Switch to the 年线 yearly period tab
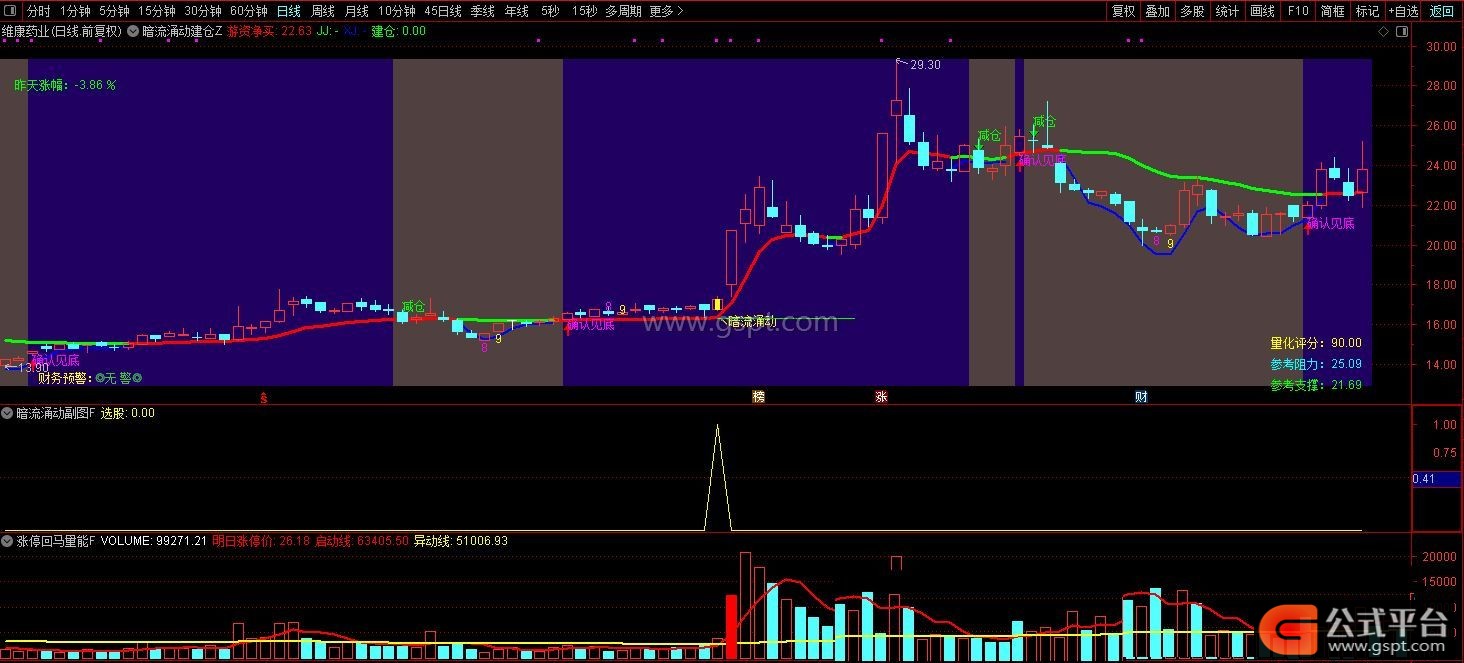This screenshot has width=1464, height=663. [517, 11]
